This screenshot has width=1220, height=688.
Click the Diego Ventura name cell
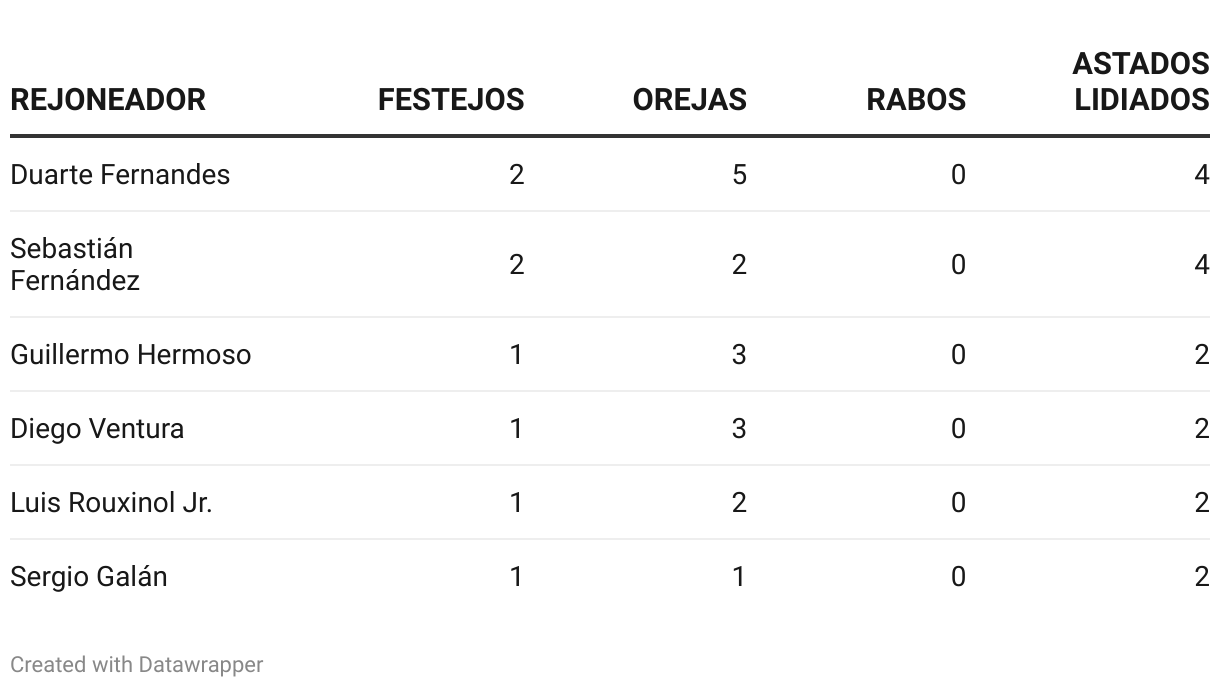pos(97,429)
